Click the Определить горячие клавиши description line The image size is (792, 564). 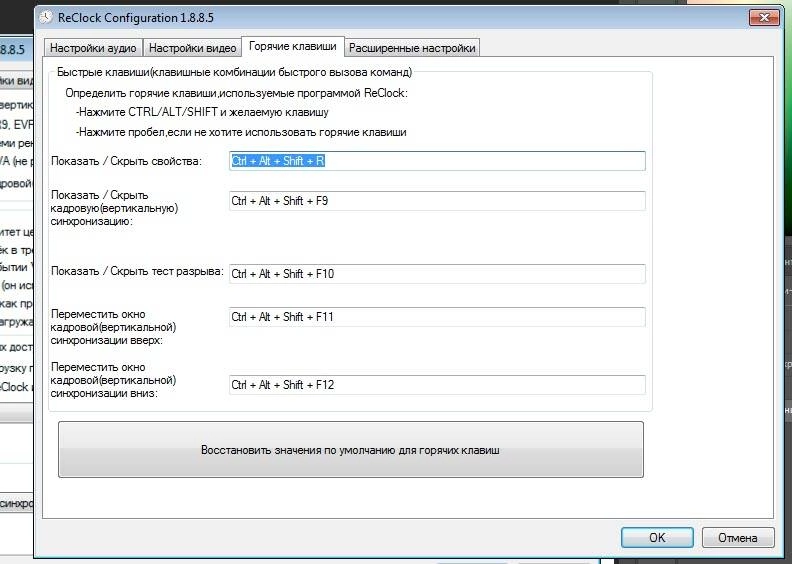click(236, 93)
